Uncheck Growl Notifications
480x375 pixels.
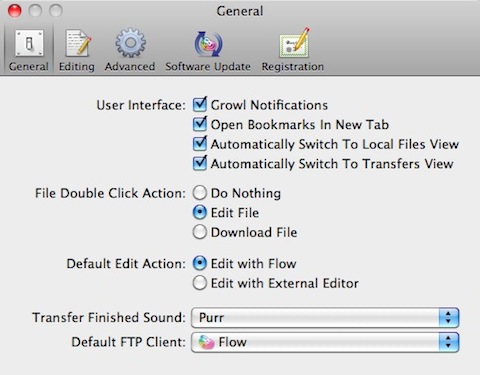(x=200, y=105)
